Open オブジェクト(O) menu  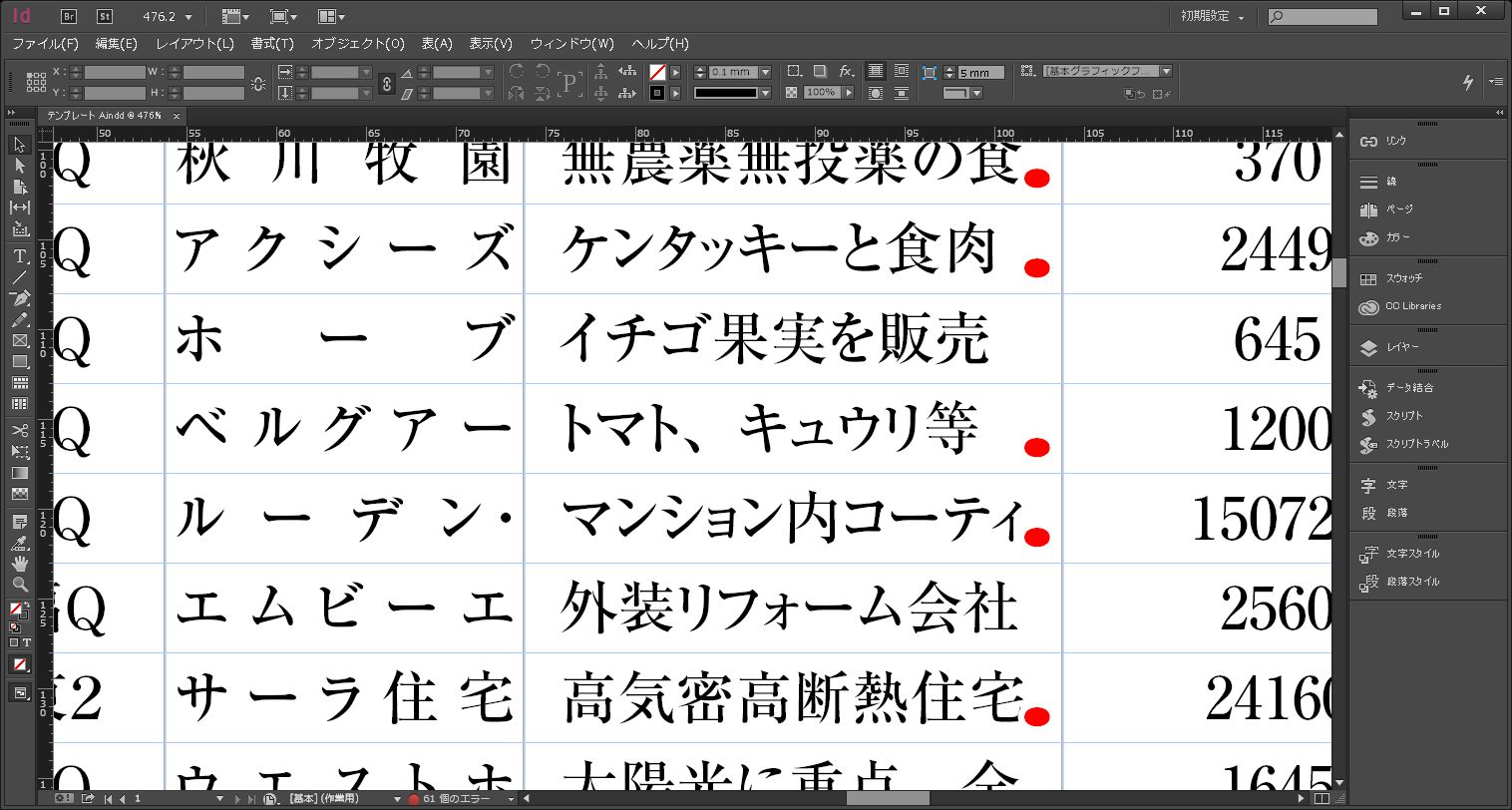(x=358, y=44)
